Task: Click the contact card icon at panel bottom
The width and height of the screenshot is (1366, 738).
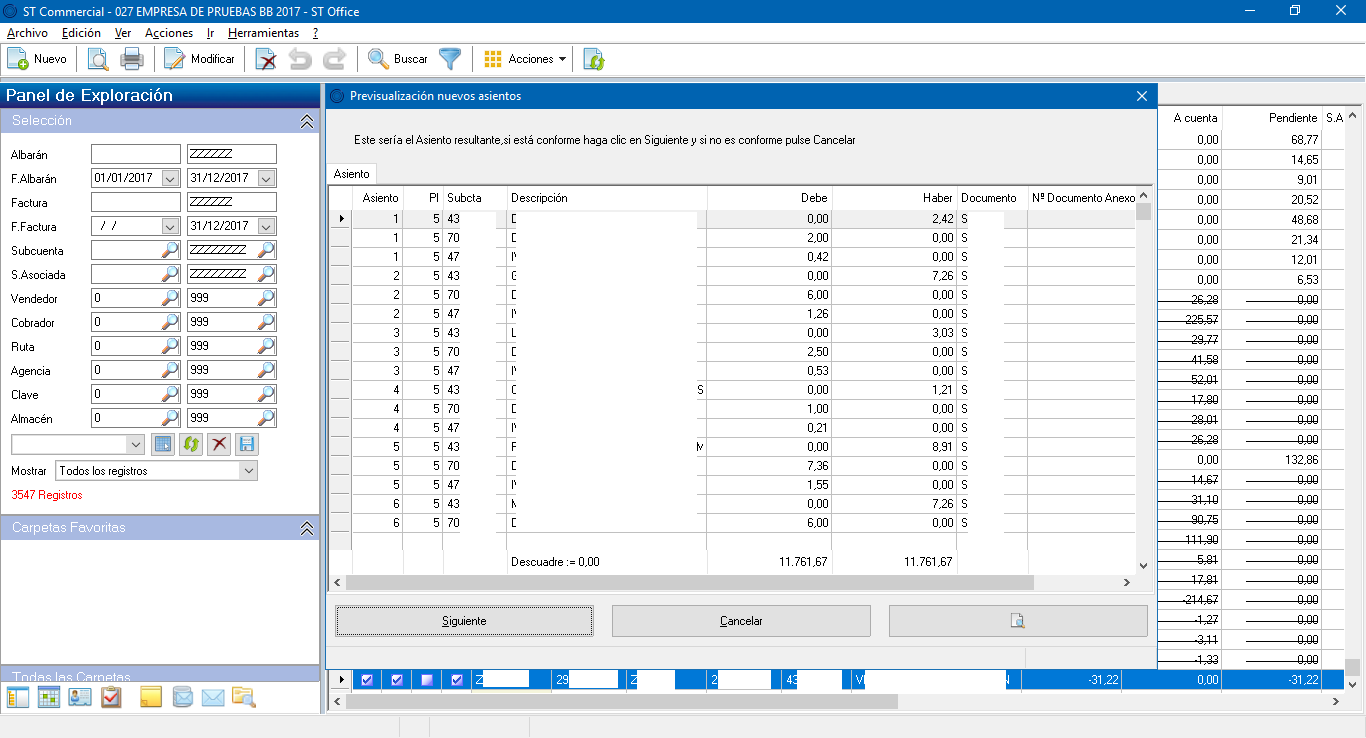Action: [x=80, y=698]
